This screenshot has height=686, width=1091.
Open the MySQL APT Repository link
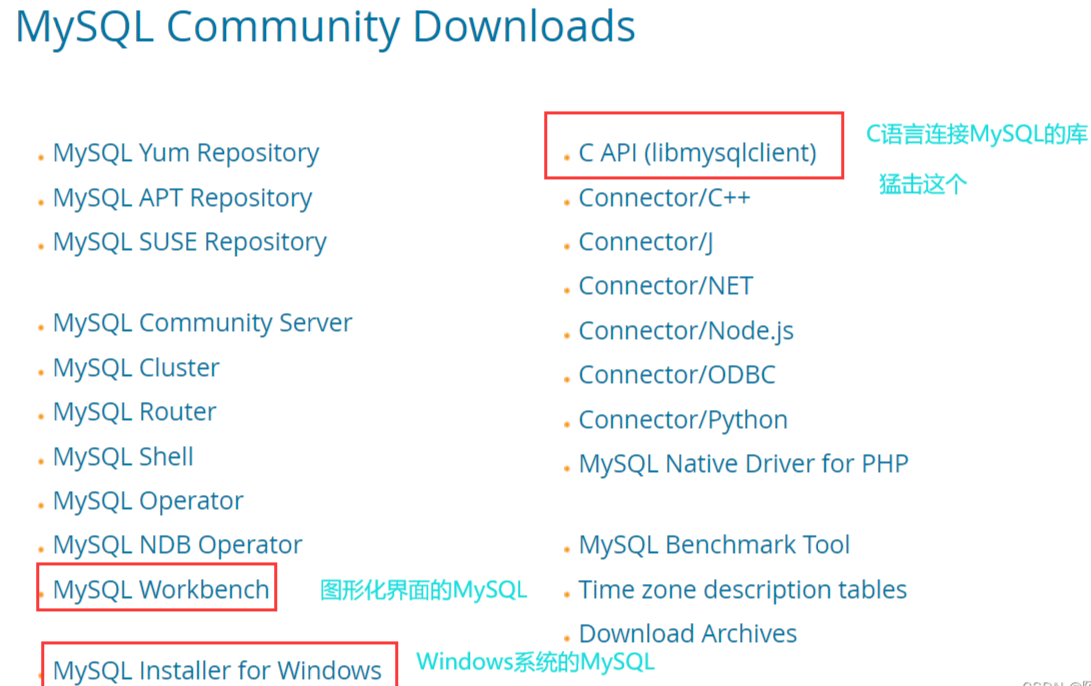click(182, 198)
